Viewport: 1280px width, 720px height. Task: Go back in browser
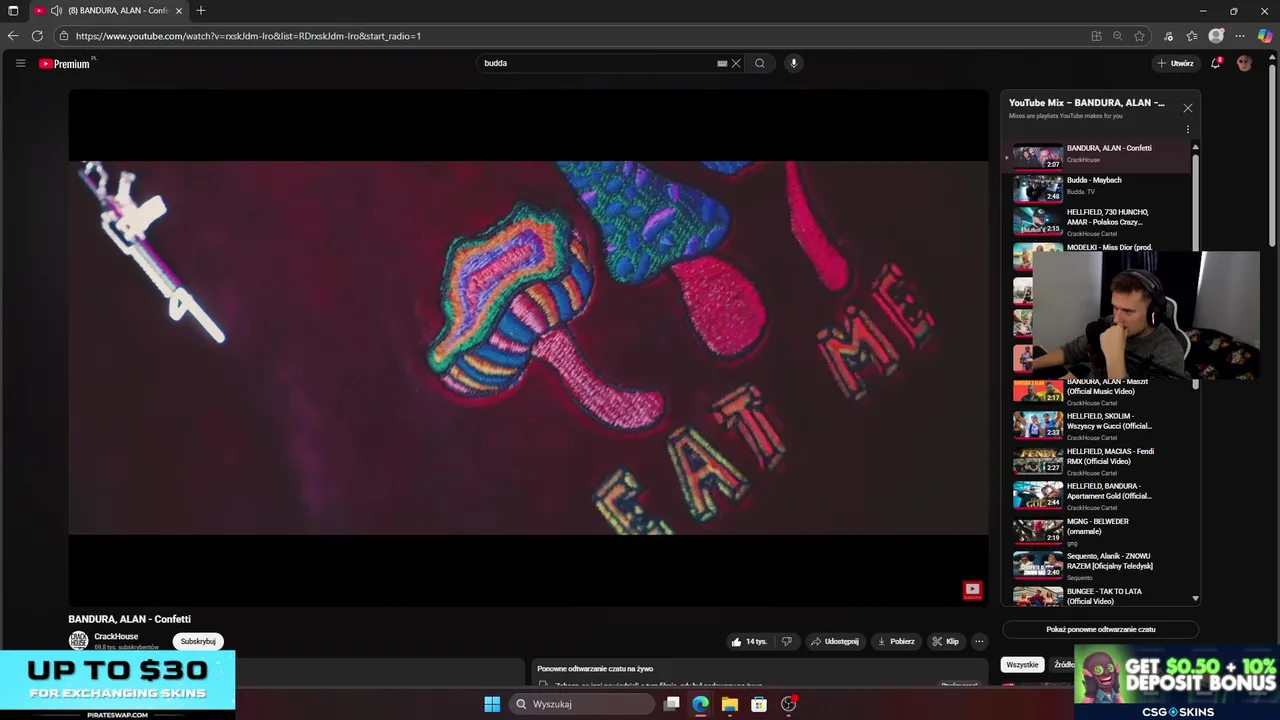(13, 36)
